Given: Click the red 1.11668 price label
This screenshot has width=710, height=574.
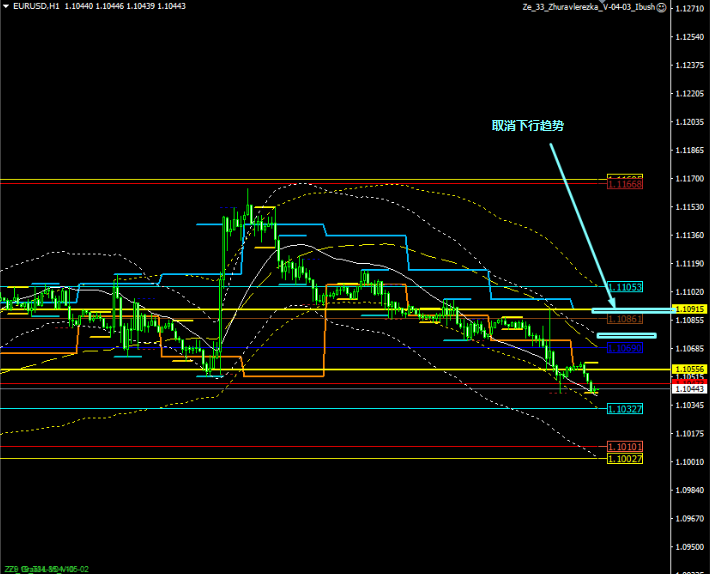Looking at the screenshot, I should pyautogui.click(x=625, y=184).
